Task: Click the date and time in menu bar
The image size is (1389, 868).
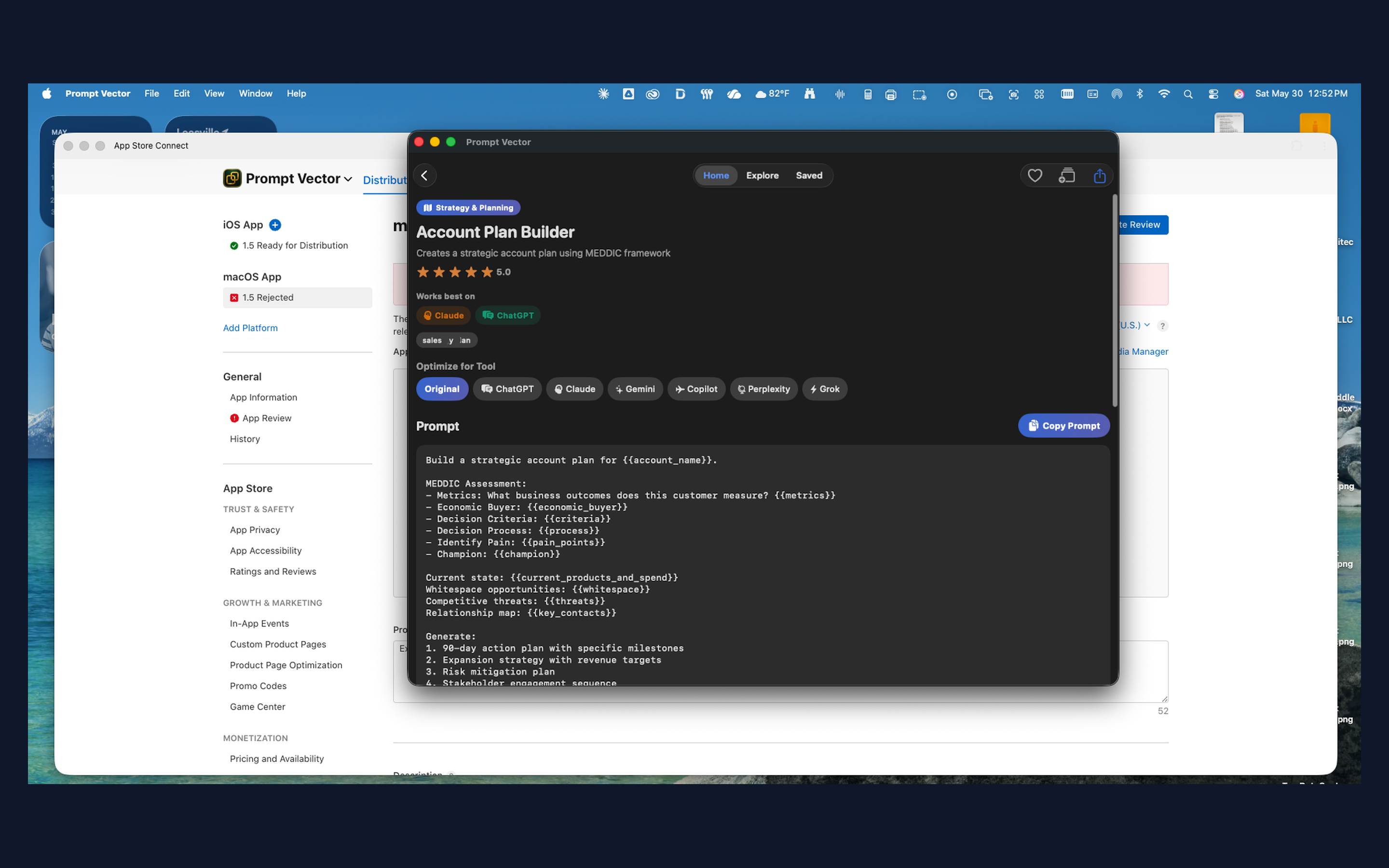Action: 1301,94
